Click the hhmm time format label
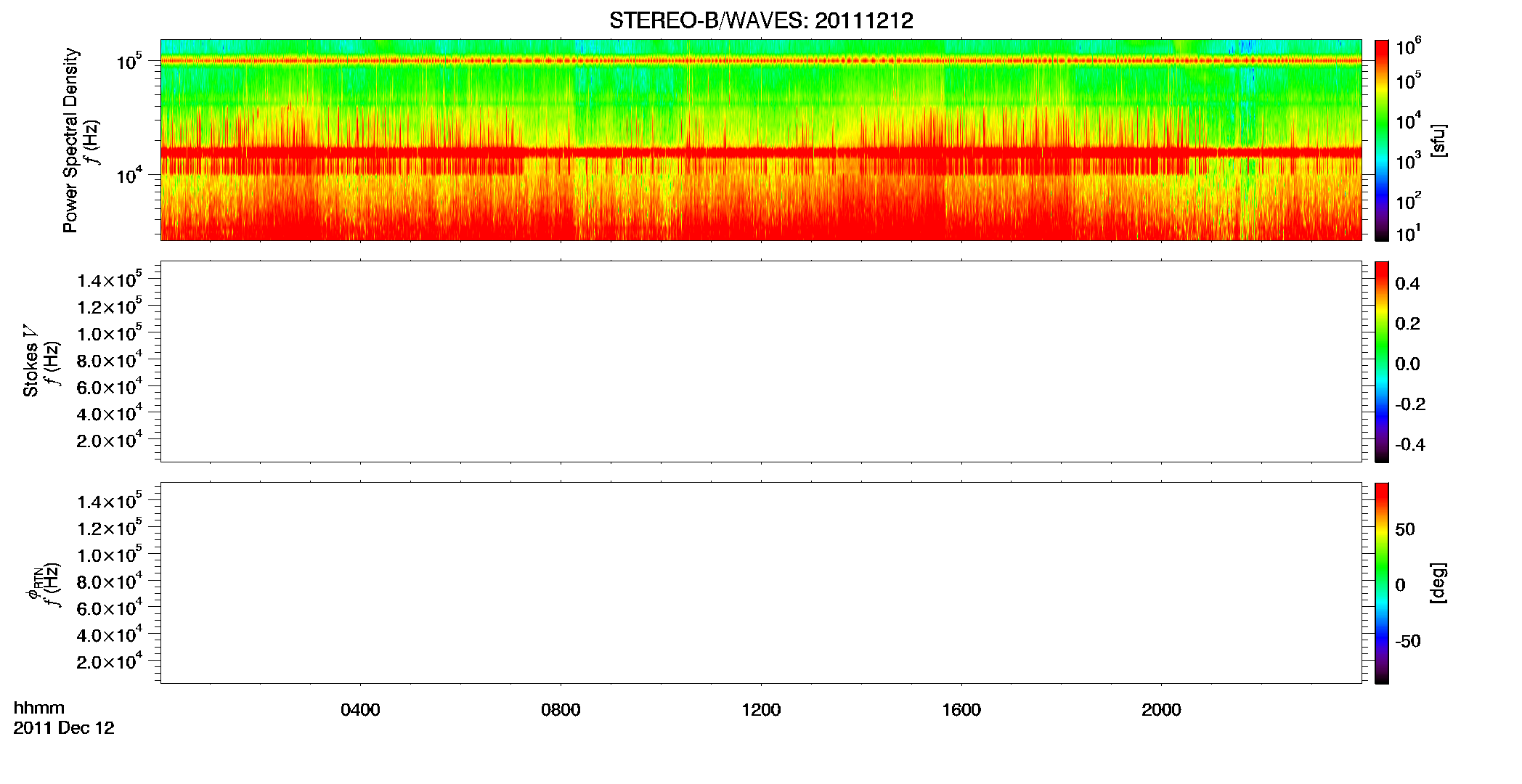Viewport: 1522px width, 784px height. click(x=39, y=708)
